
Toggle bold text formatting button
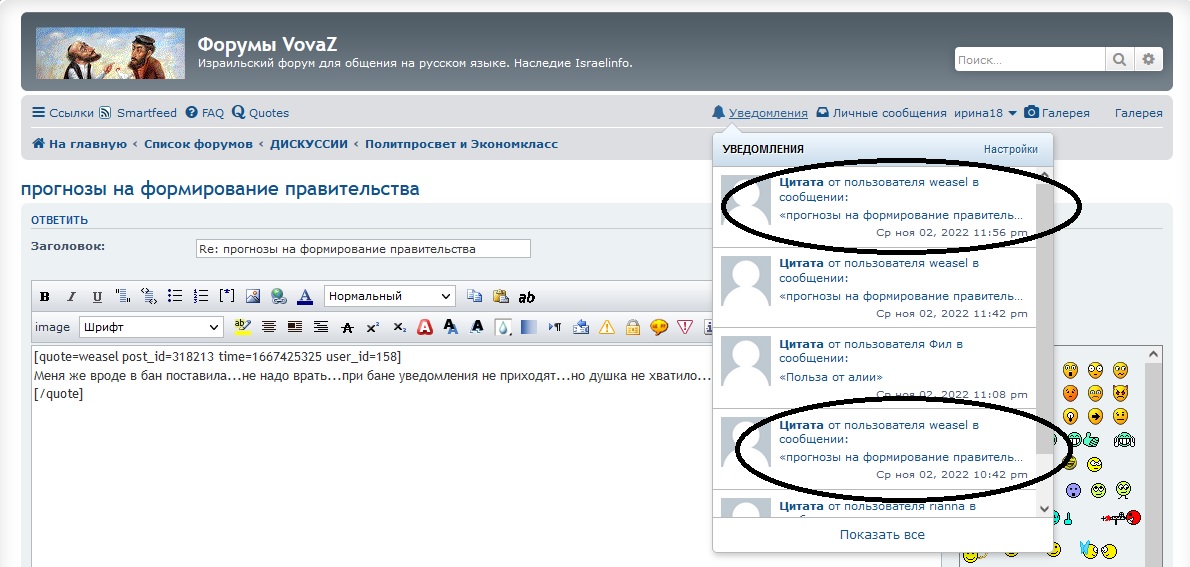[x=44, y=297]
